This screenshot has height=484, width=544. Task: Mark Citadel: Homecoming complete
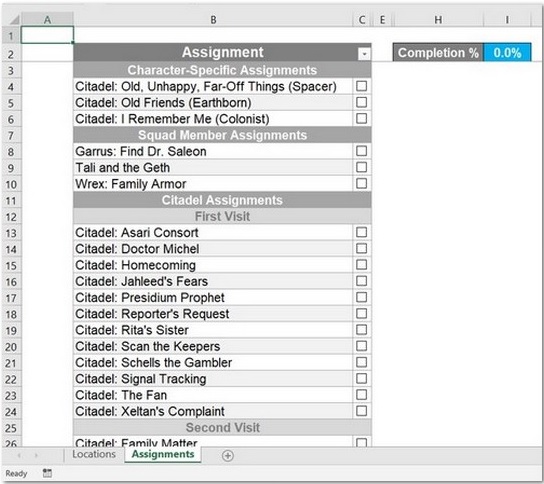tap(361, 265)
